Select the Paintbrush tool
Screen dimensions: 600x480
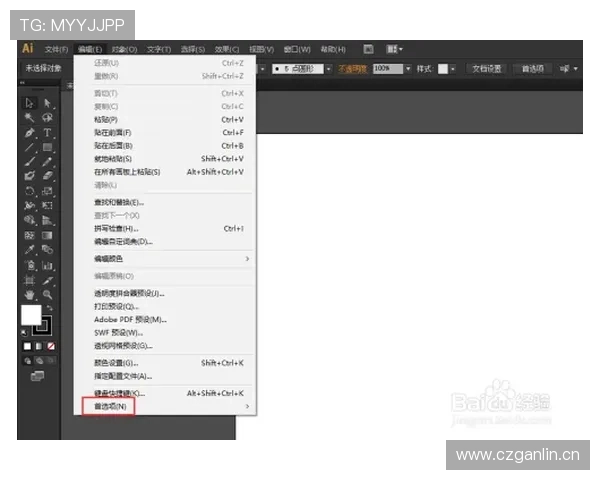click(x=29, y=162)
